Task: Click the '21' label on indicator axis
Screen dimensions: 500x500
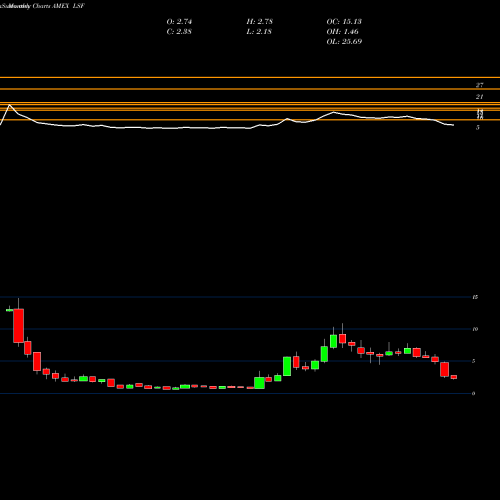Action: [479, 97]
